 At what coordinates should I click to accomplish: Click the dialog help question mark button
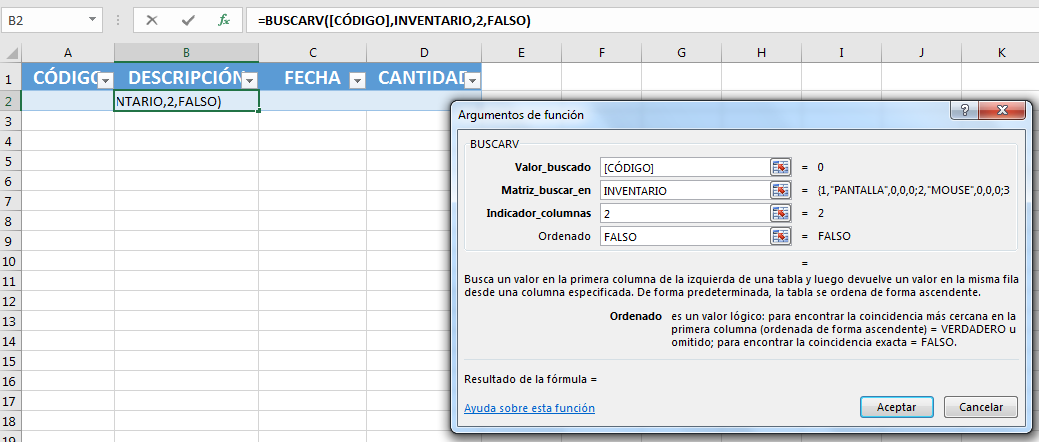[966, 113]
